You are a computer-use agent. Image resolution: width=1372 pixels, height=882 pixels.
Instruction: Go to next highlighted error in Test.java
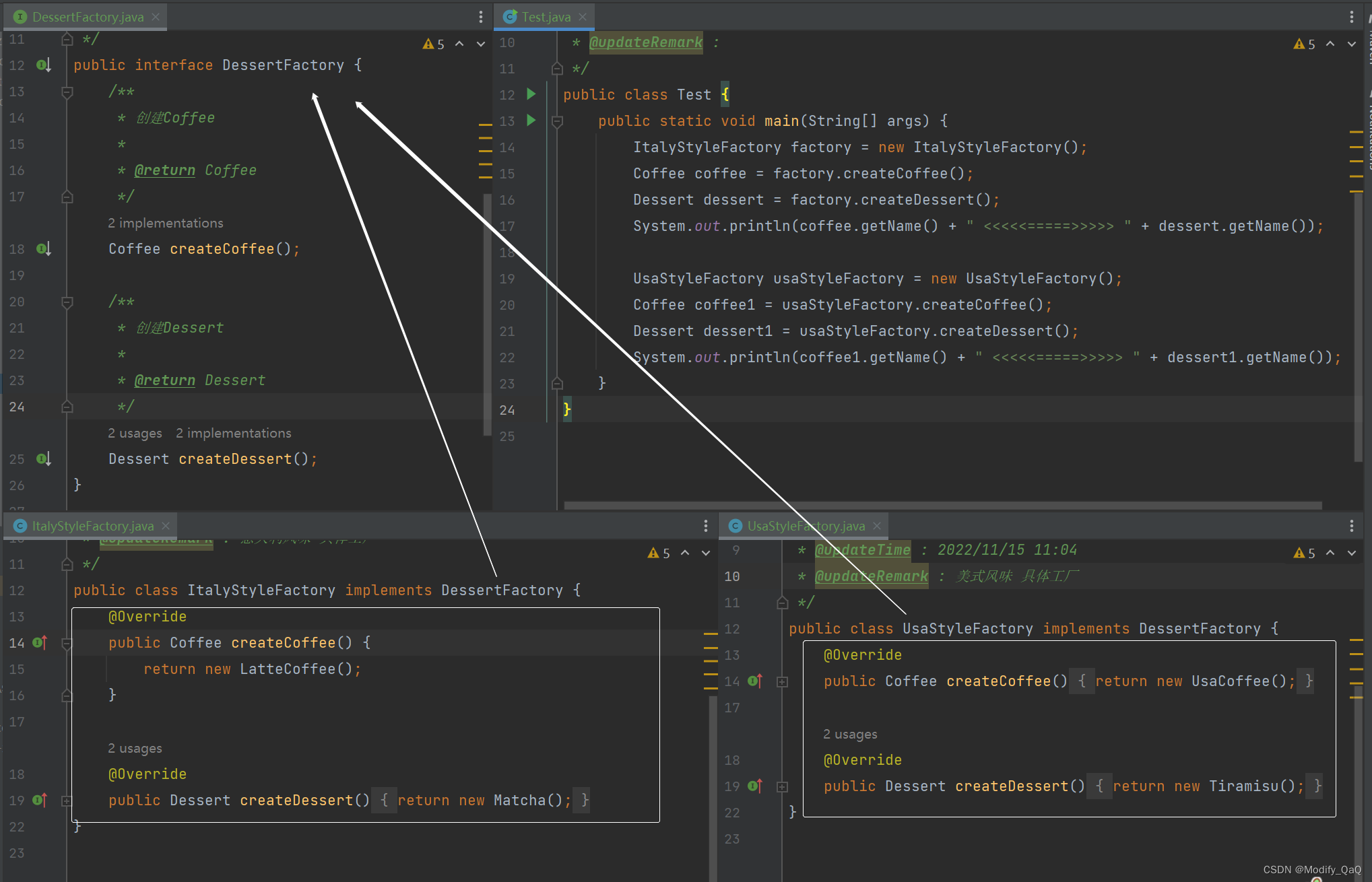(x=1351, y=44)
